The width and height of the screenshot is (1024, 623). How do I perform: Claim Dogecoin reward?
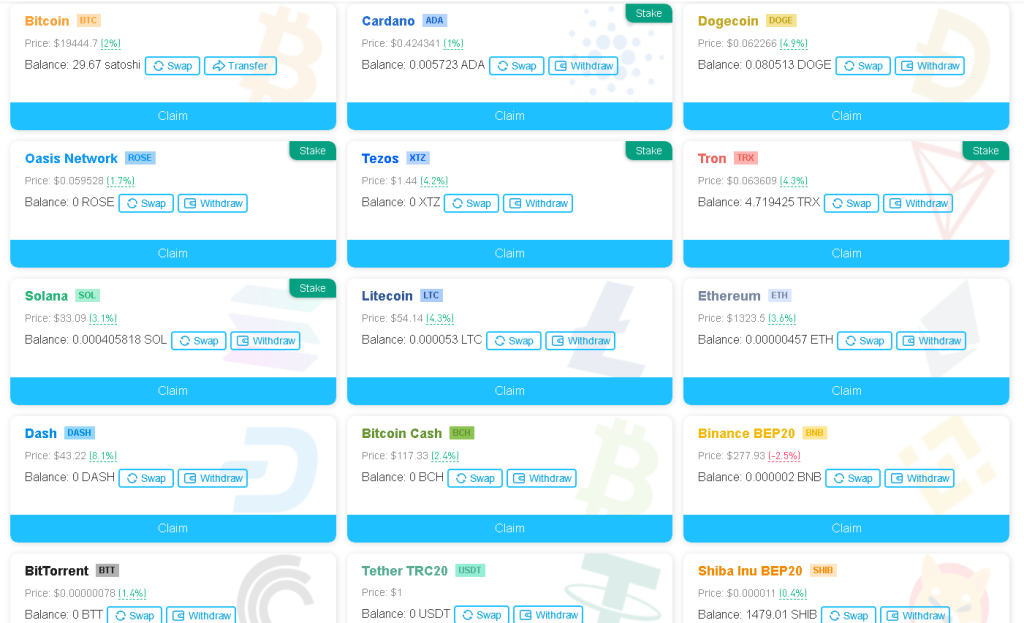(846, 116)
